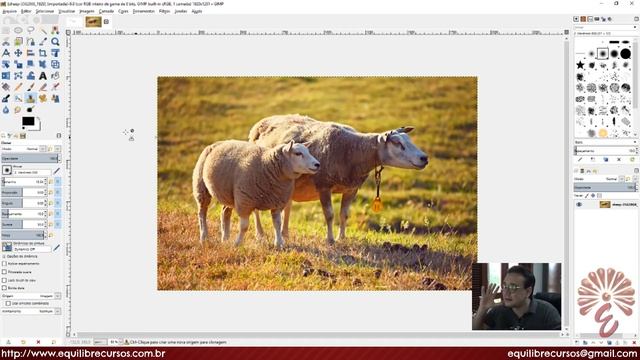Select the Measure tool
This screenshot has height=360, width=640.
pyautogui.click(x=6, y=53)
